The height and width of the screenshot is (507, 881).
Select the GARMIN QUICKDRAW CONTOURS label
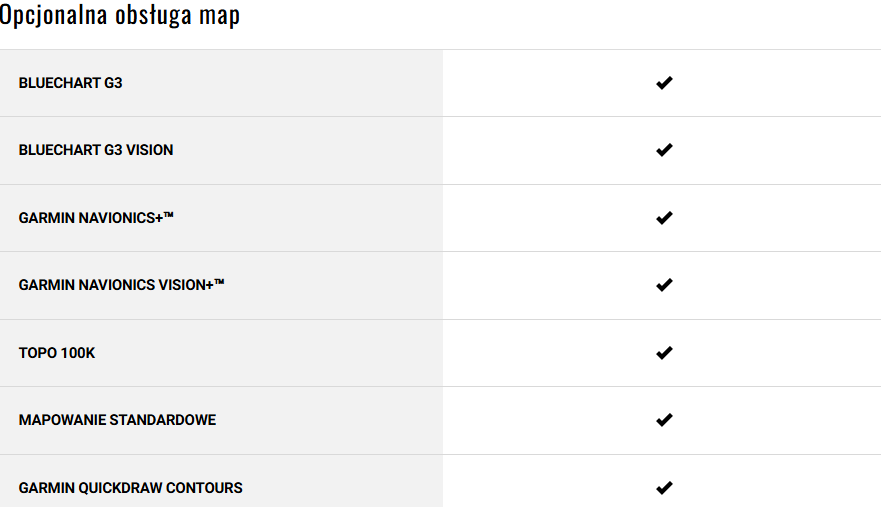130,488
